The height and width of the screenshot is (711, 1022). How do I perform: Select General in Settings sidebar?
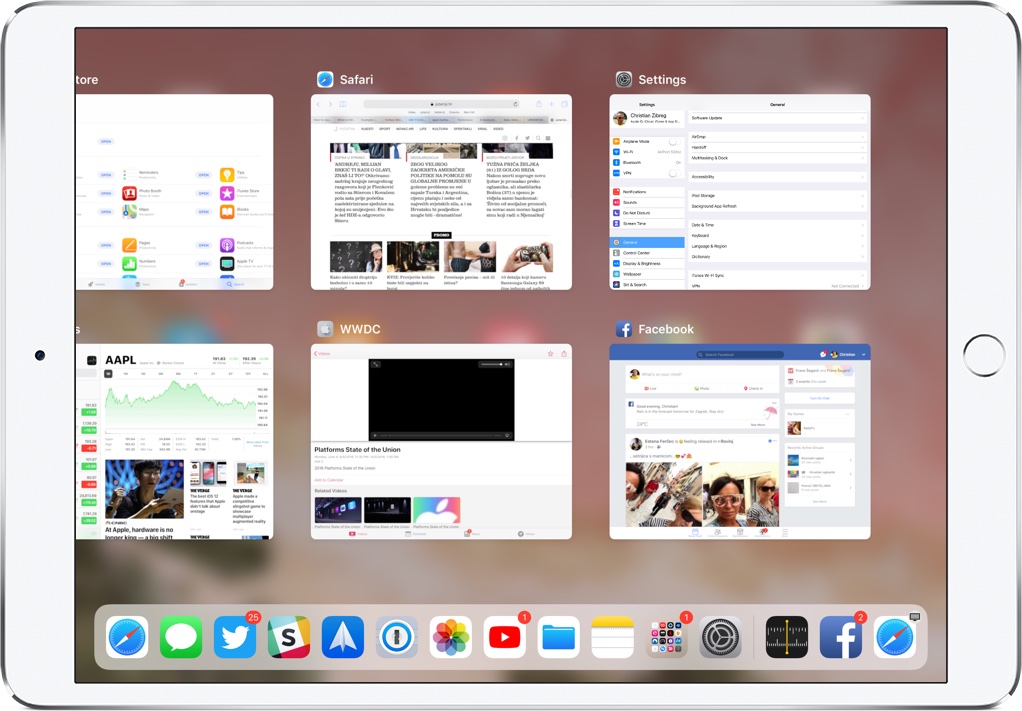coord(648,242)
